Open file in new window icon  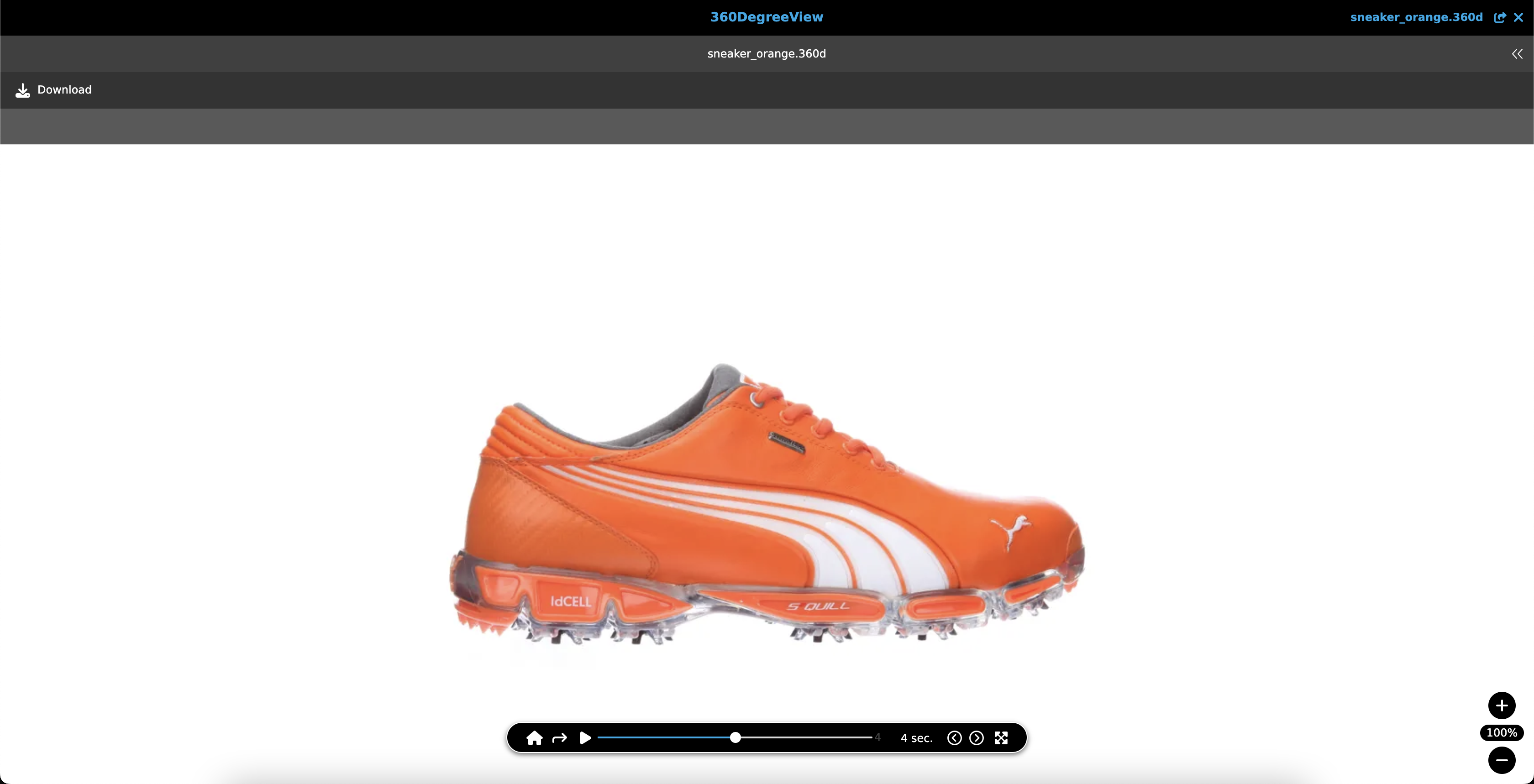[1499, 17]
